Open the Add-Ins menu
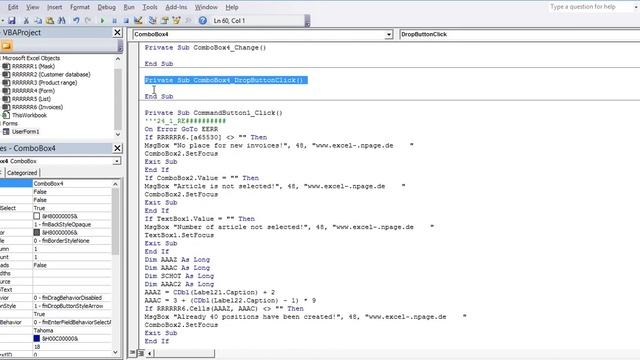 (176, 7)
